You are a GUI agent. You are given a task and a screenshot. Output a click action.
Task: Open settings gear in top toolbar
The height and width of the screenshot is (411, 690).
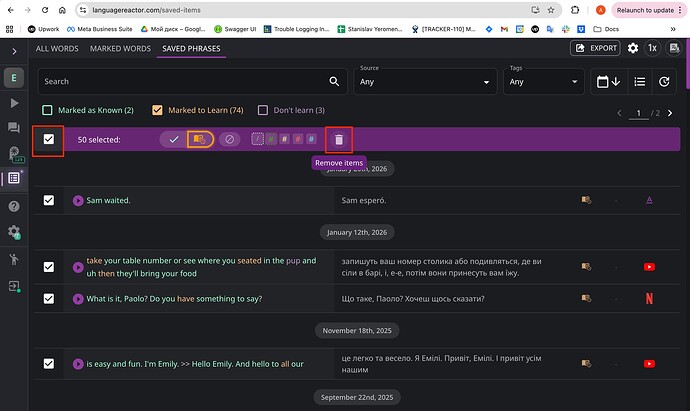[x=632, y=48]
